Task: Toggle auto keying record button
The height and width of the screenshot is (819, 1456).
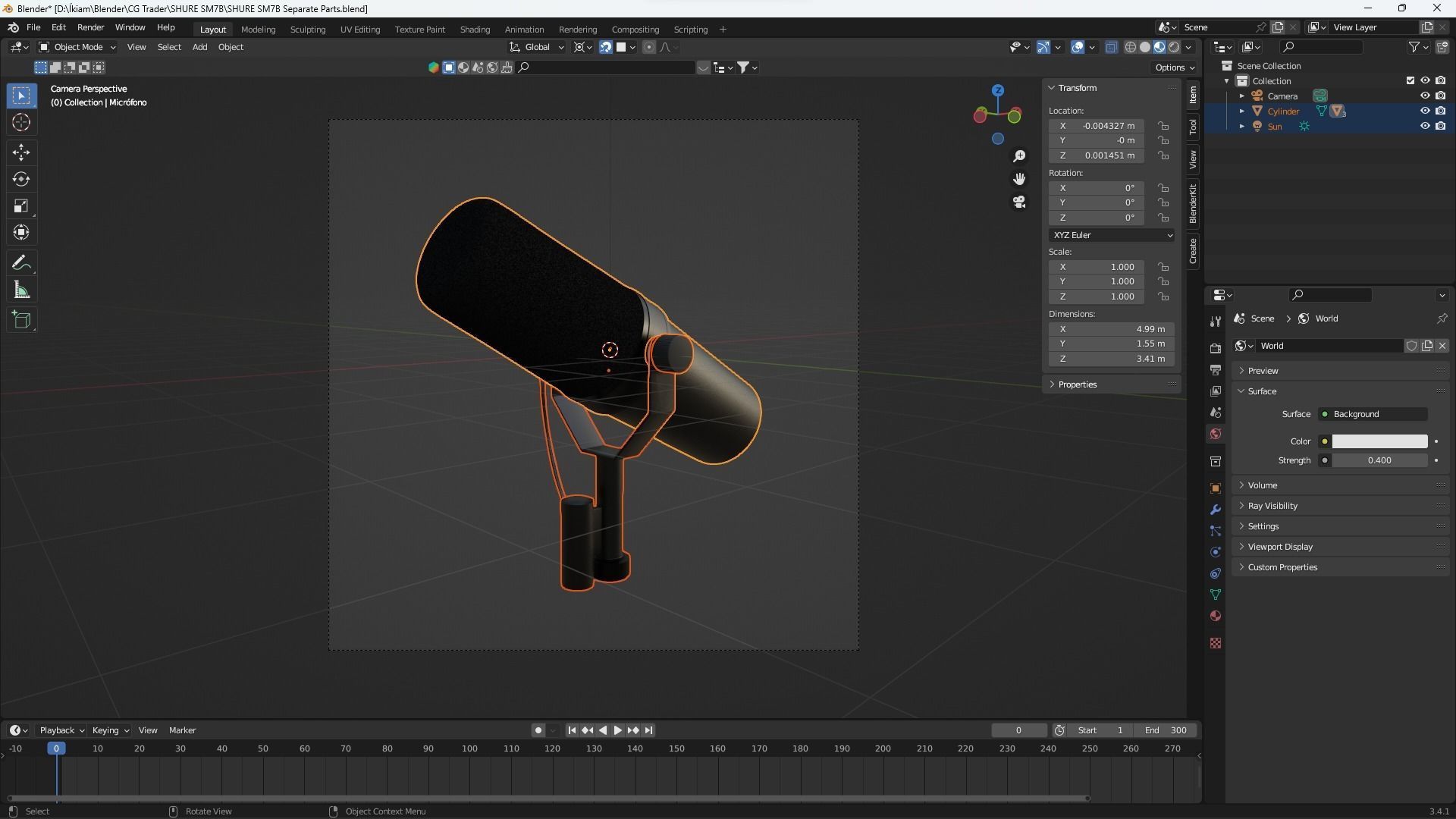Action: [x=538, y=730]
